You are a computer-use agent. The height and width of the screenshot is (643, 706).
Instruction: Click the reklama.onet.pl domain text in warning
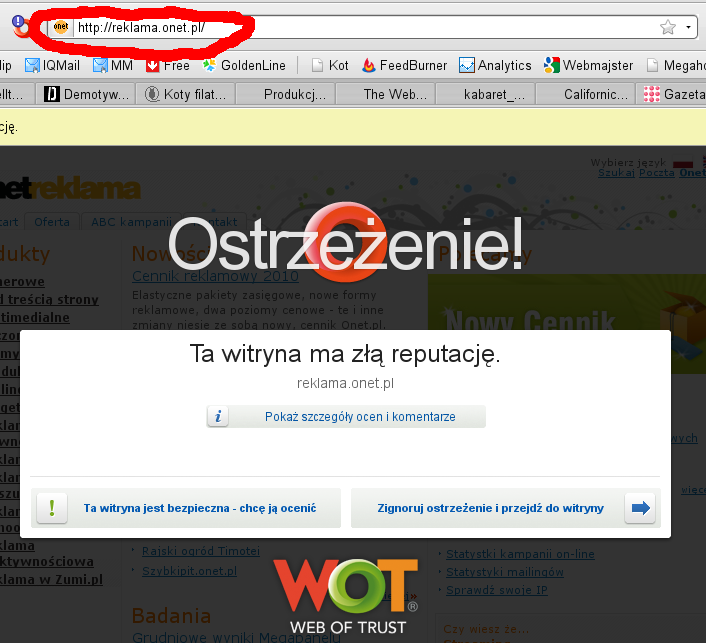pyautogui.click(x=345, y=383)
